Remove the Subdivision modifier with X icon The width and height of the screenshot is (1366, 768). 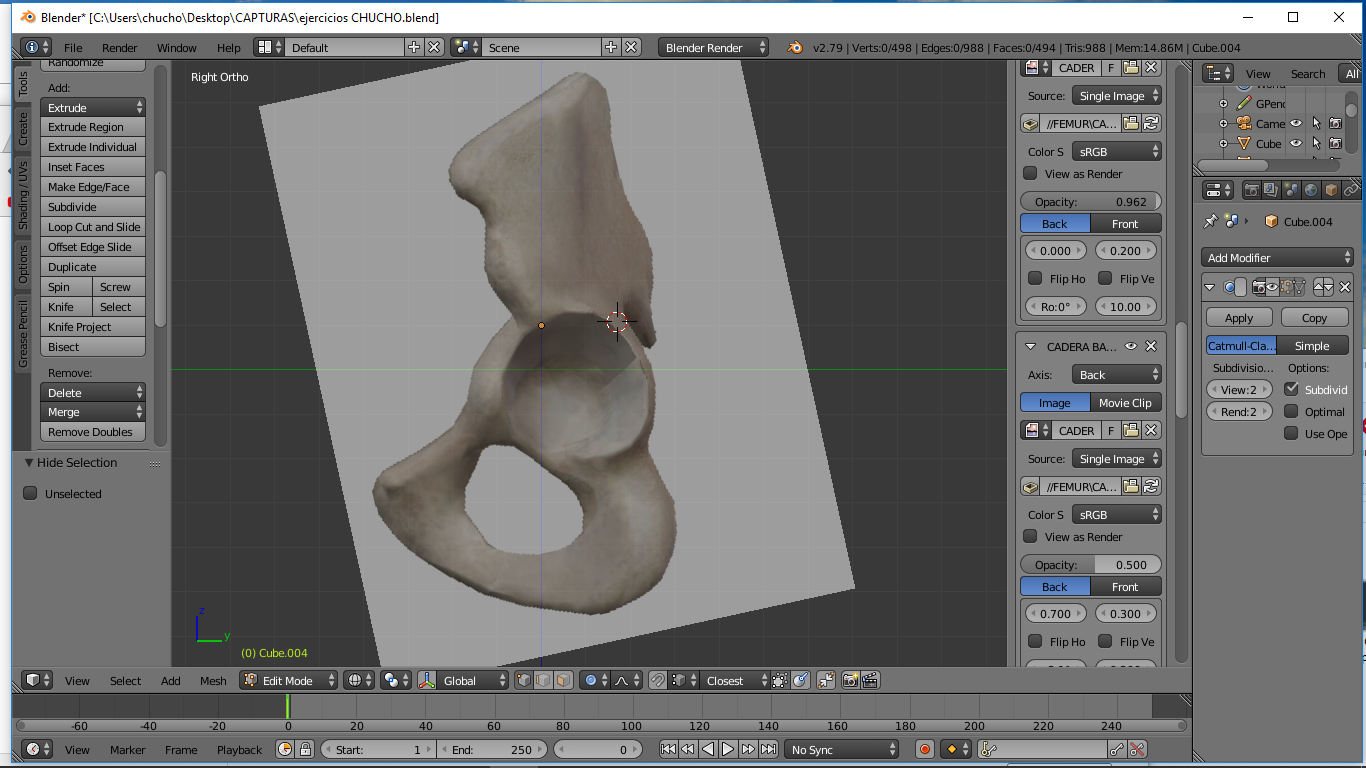(x=1345, y=288)
